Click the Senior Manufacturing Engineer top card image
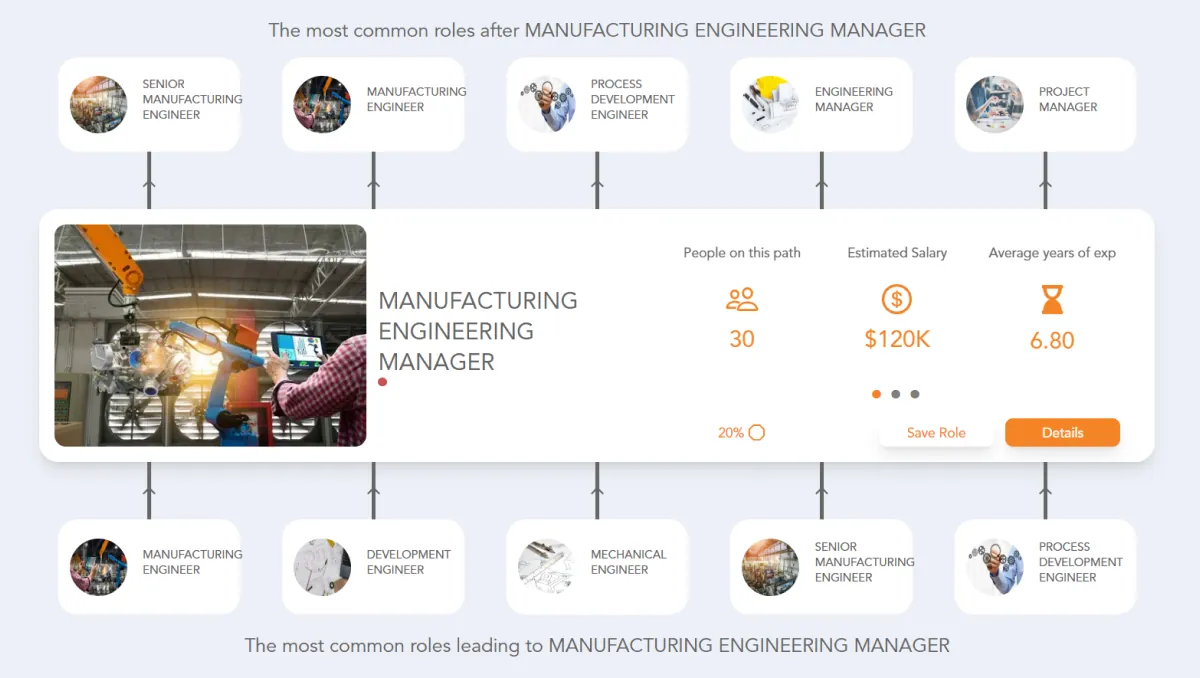 (x=99, y=104)
